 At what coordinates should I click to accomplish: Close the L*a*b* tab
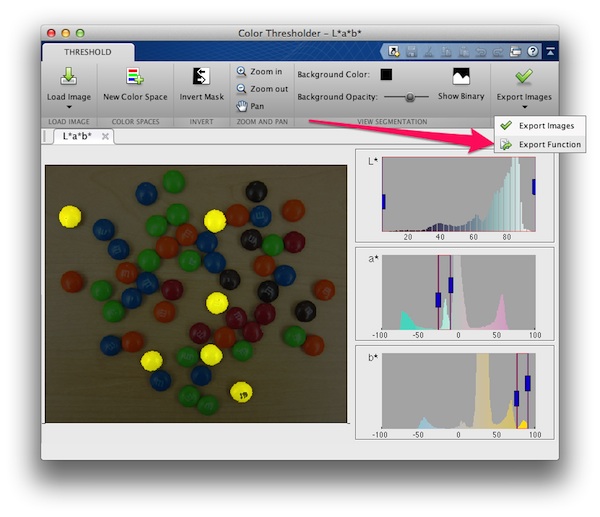click(105, 136)
